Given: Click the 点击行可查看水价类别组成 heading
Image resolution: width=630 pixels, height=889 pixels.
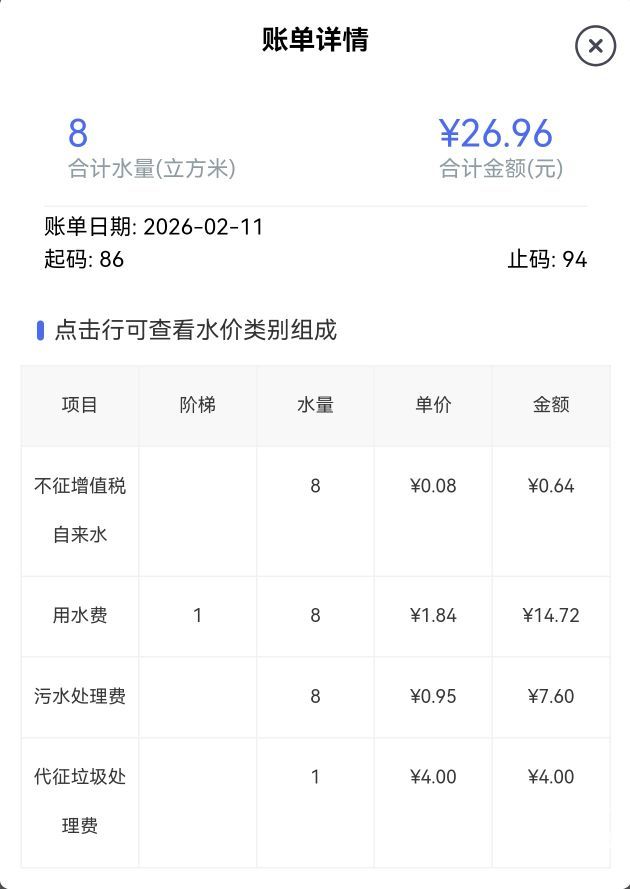Looking at the screenshot, I should pos(195,330).
